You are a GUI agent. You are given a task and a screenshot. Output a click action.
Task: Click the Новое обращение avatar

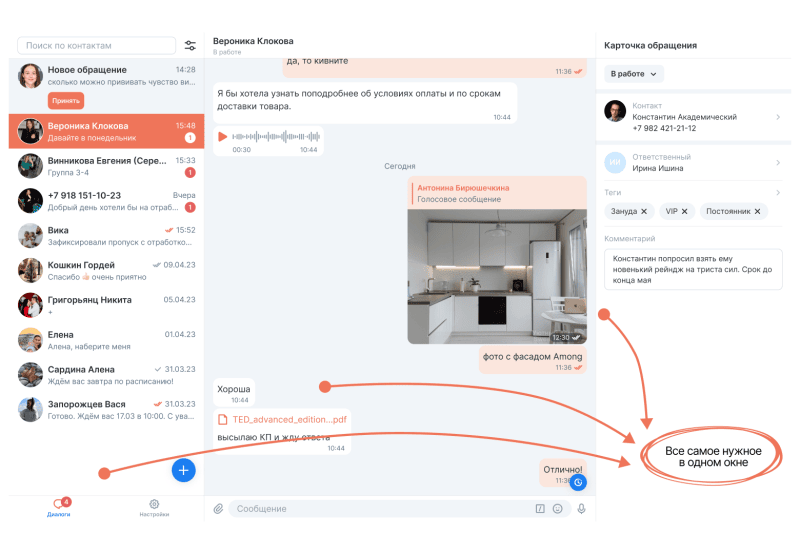pos(30,76)
